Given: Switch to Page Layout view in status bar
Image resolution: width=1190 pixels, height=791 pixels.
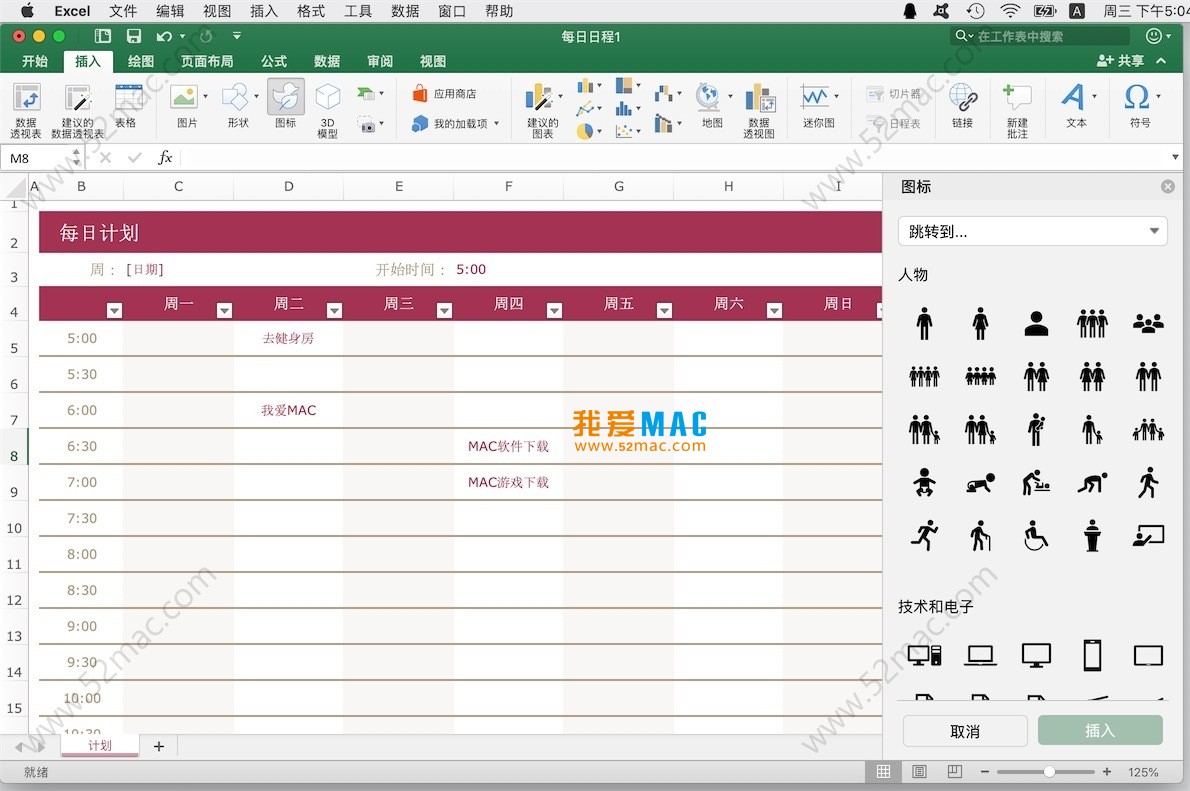Looking at the screenshot, I should coord(919,771).
